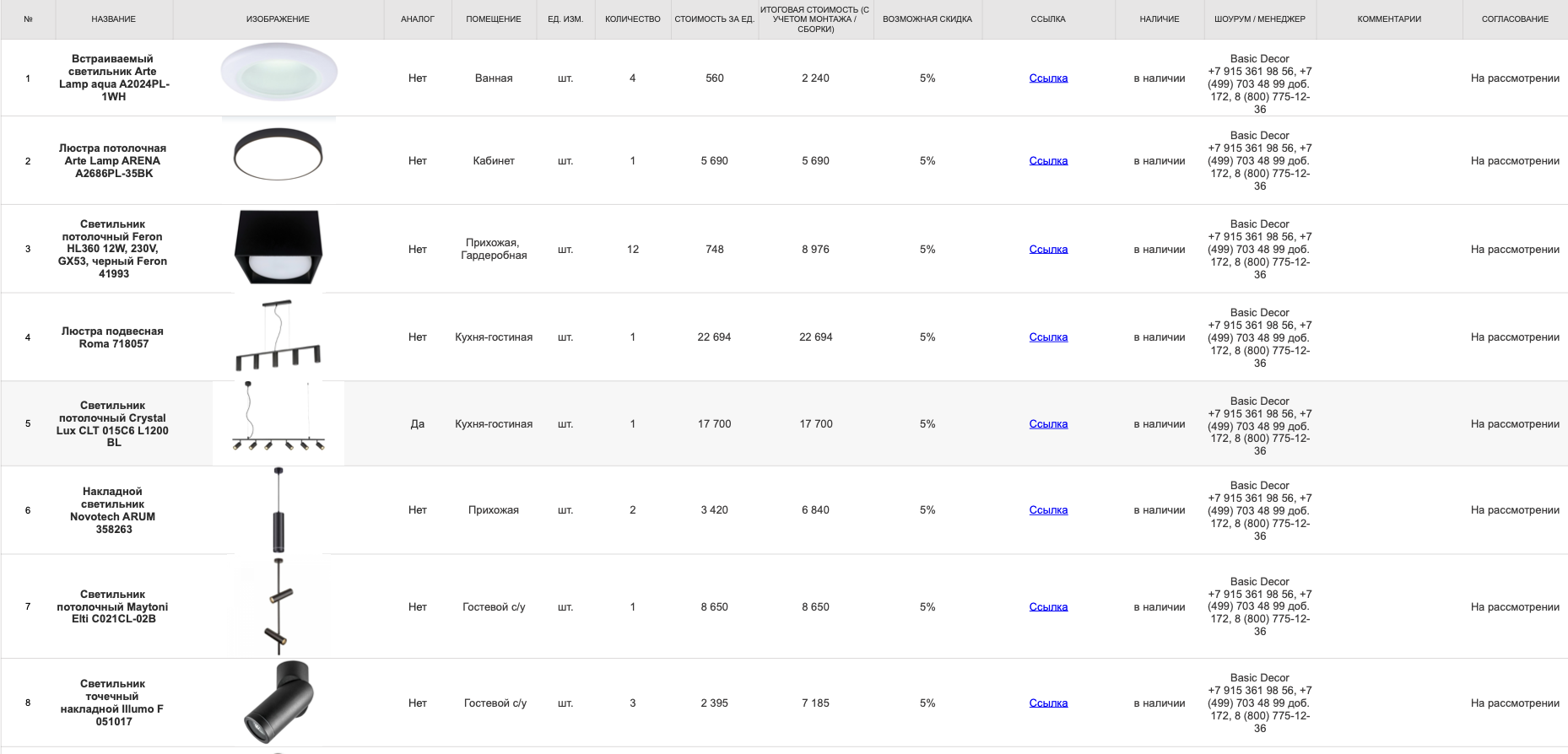Select the КОЛИЧЕСТВО column header
Viewport: 1568px width, 754px height.
click(x=633, y=19)
